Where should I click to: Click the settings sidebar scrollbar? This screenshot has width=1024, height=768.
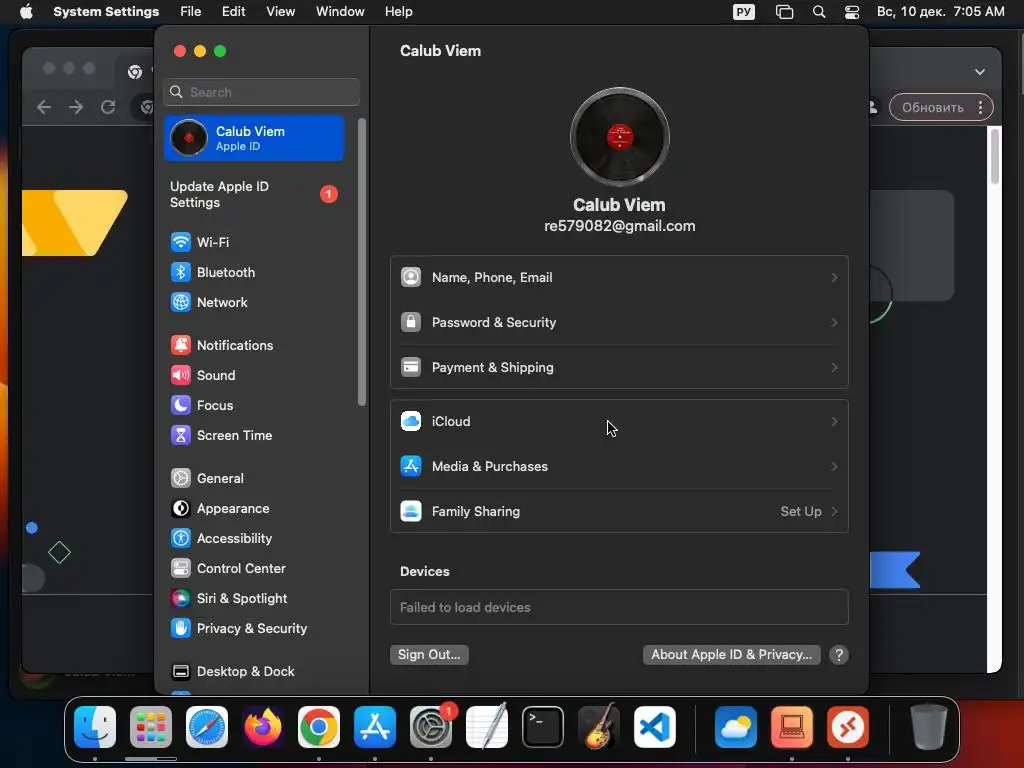tap(362, 262)
